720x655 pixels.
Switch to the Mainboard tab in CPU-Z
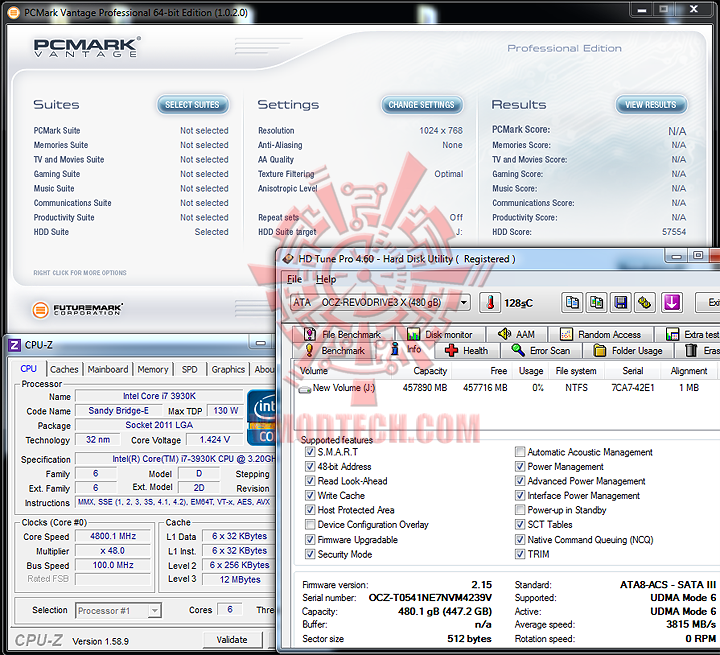tap(108, 369)
